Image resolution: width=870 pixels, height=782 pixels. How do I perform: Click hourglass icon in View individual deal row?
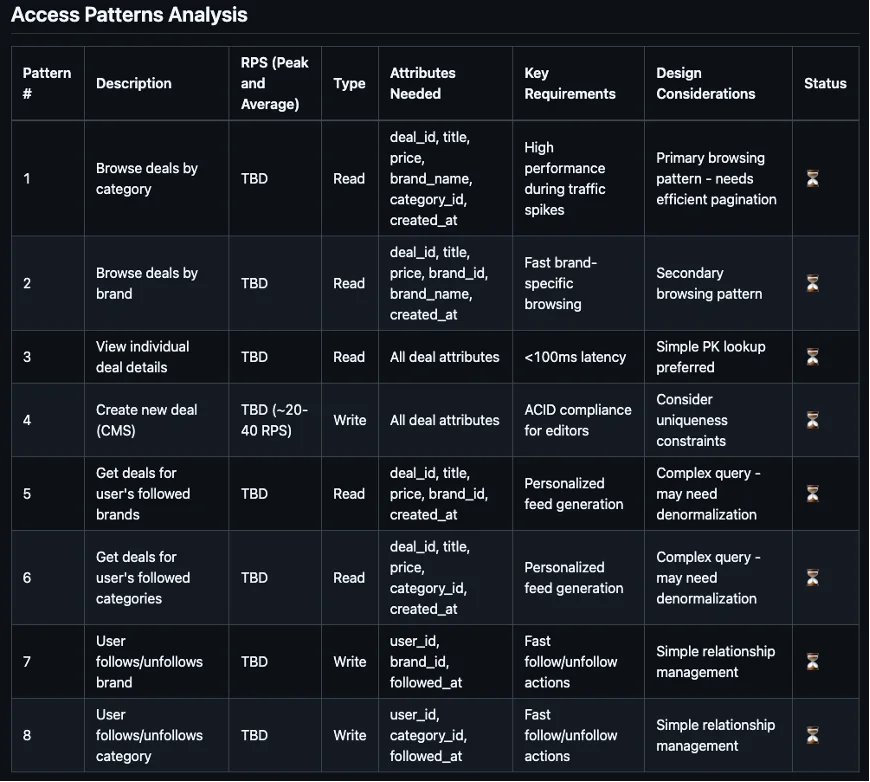[812, 357]
